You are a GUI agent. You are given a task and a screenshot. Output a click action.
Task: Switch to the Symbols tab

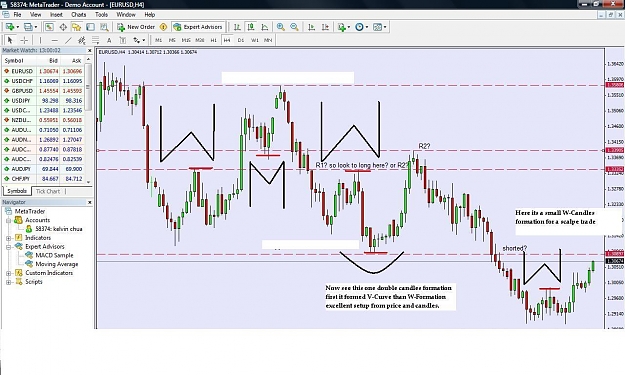[17, 191]
